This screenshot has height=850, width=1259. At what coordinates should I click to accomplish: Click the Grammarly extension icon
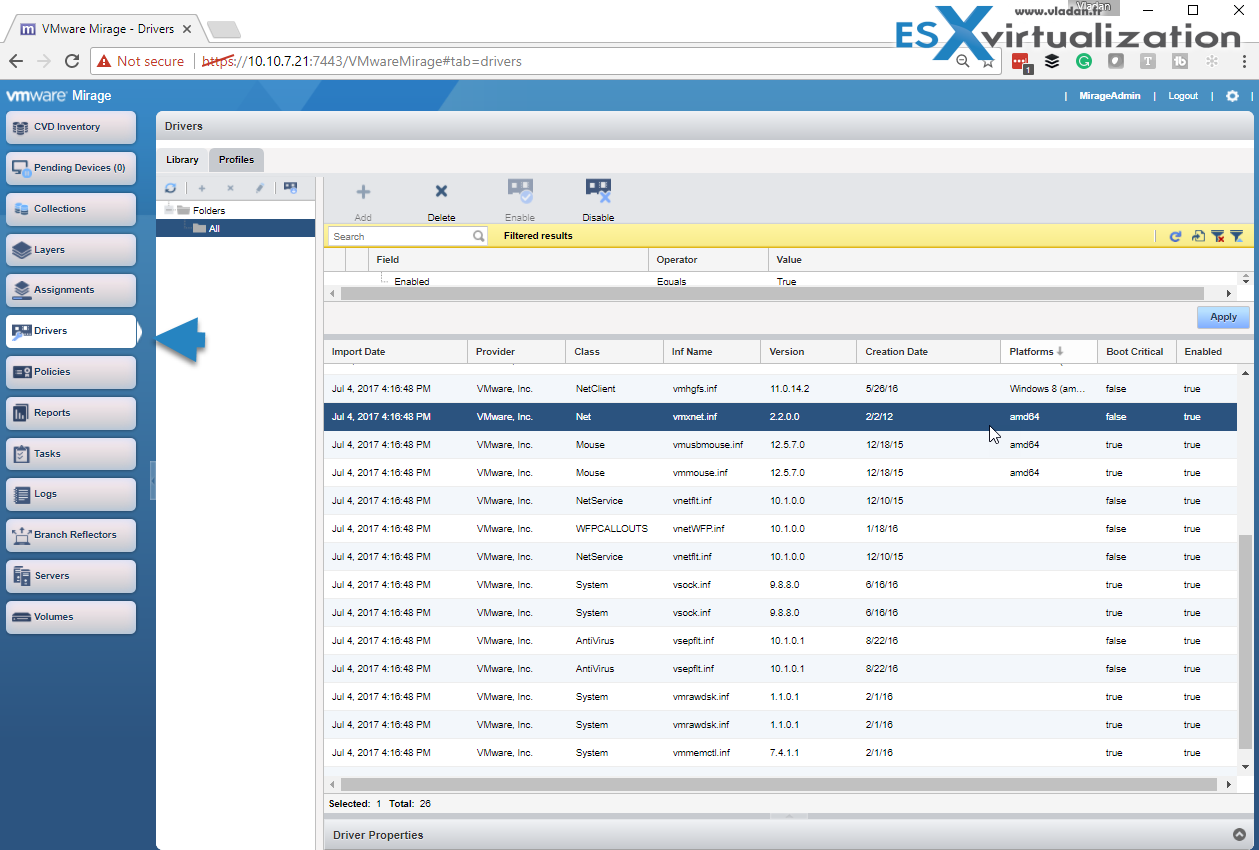[x=1084, y=61]
